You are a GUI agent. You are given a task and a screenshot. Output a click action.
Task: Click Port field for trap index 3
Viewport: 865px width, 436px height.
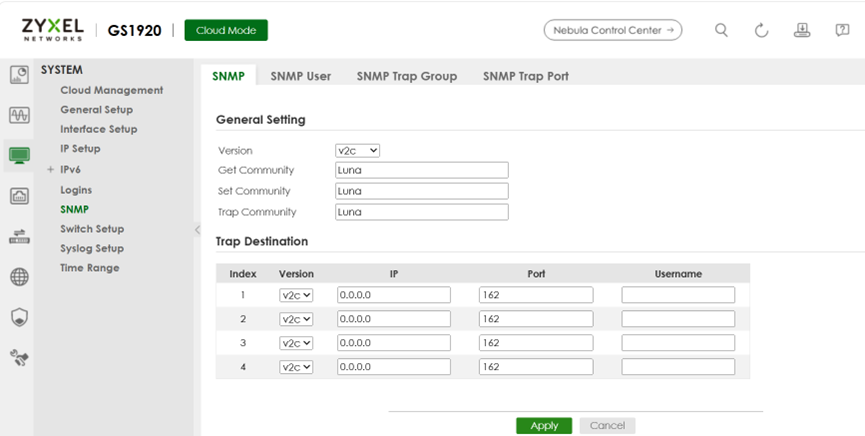click(536, 343)
